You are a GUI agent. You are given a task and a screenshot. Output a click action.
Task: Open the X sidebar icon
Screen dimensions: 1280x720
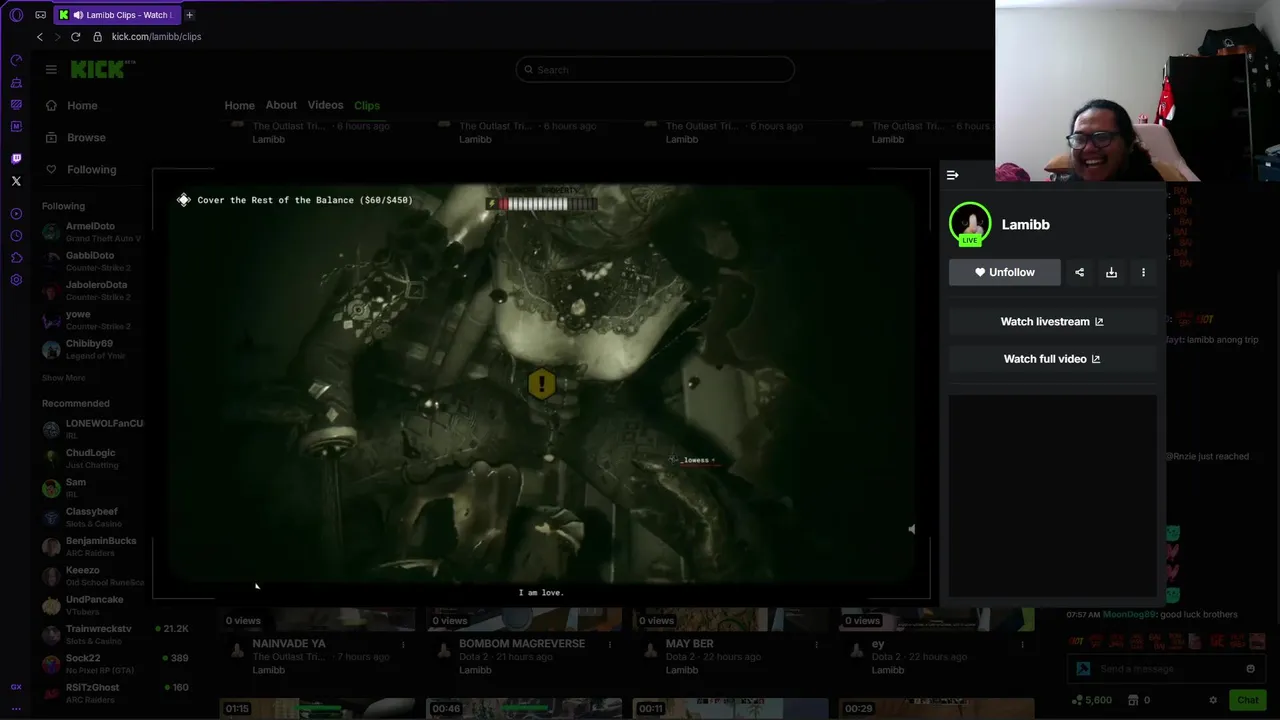16,181
